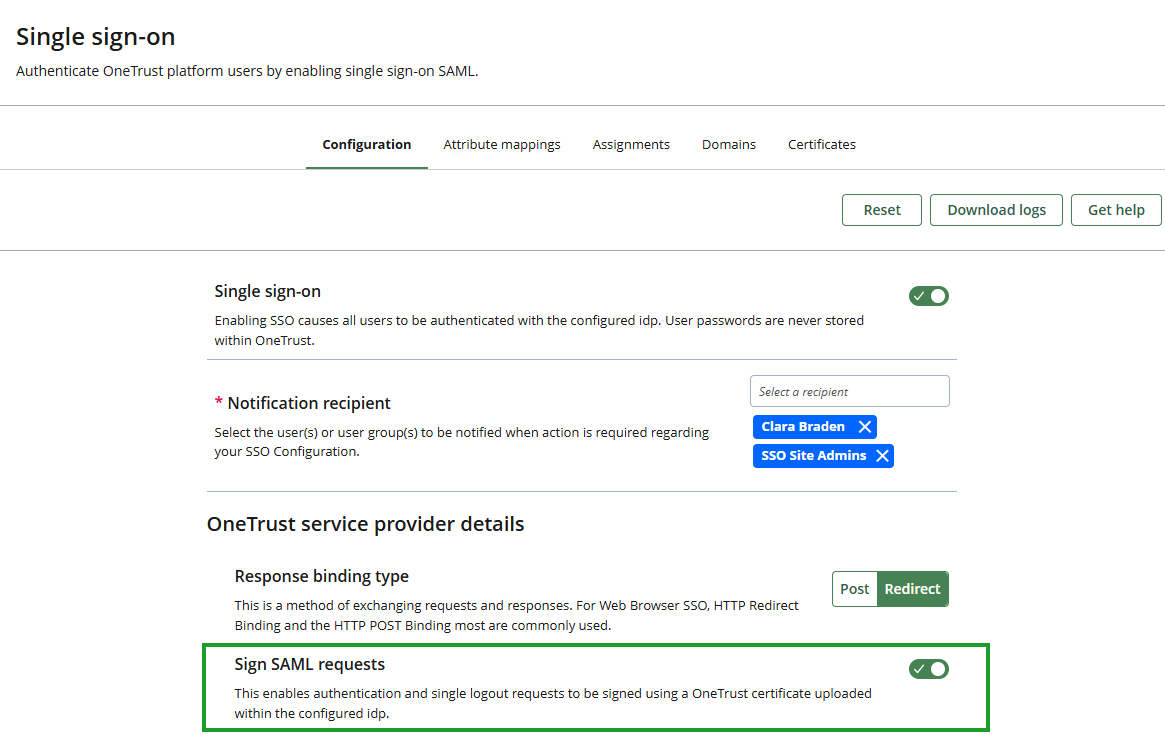Click the Reset button
The height and width of the screenshot is (738, 1165).
(x=881, y=210)
